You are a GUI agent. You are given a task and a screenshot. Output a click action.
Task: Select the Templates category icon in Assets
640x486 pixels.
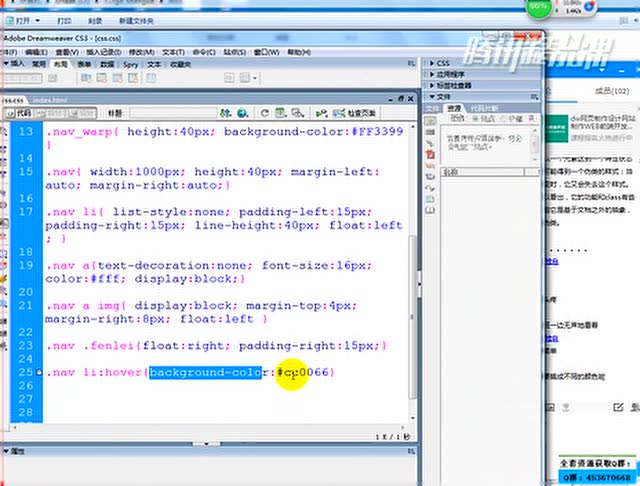pyautogui.click(x=431, y=199)
